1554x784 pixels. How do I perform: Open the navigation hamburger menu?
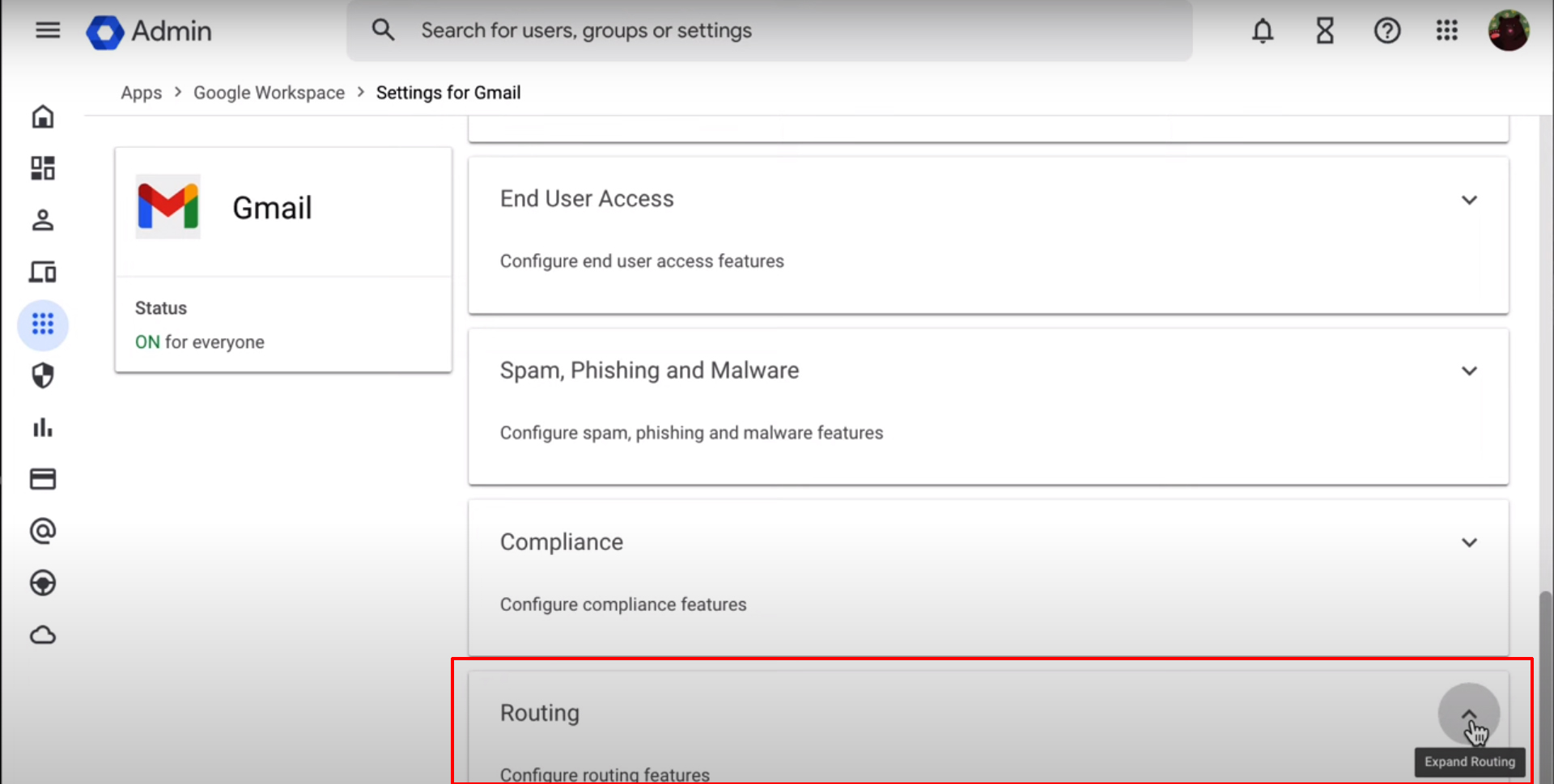(x=48, y=30)
